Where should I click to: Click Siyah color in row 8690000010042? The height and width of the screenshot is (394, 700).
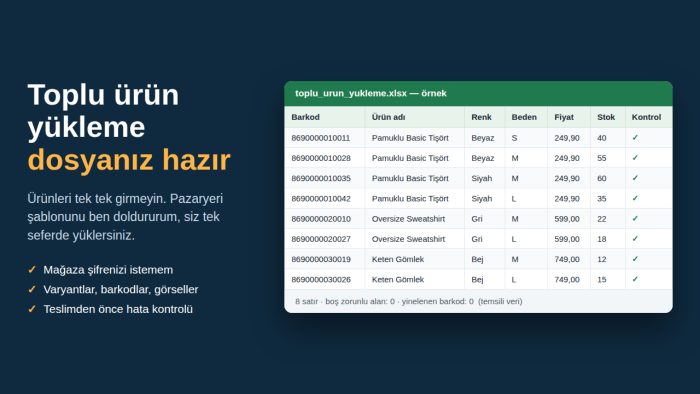(482, 199)
